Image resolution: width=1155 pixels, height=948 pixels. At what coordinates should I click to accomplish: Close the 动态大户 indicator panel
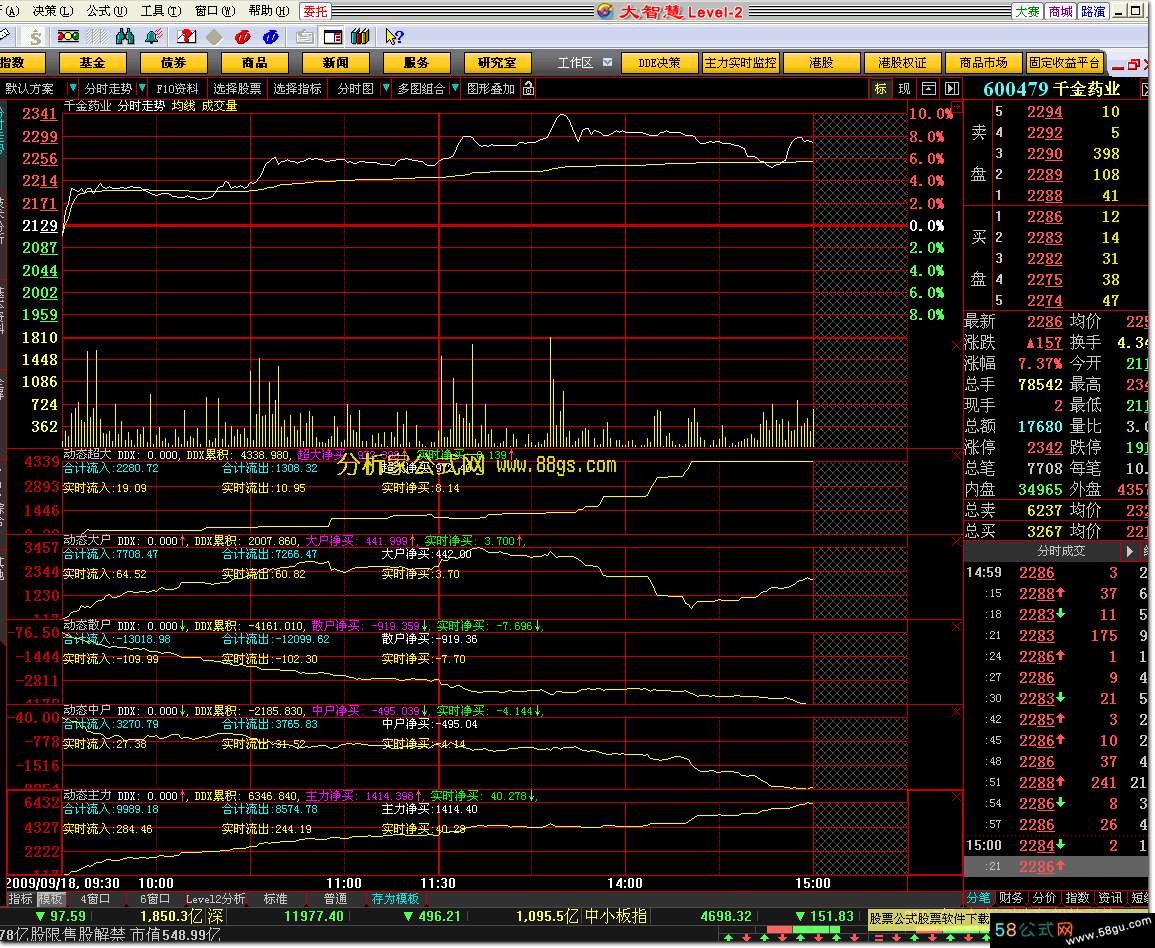[x=956, y=541]
